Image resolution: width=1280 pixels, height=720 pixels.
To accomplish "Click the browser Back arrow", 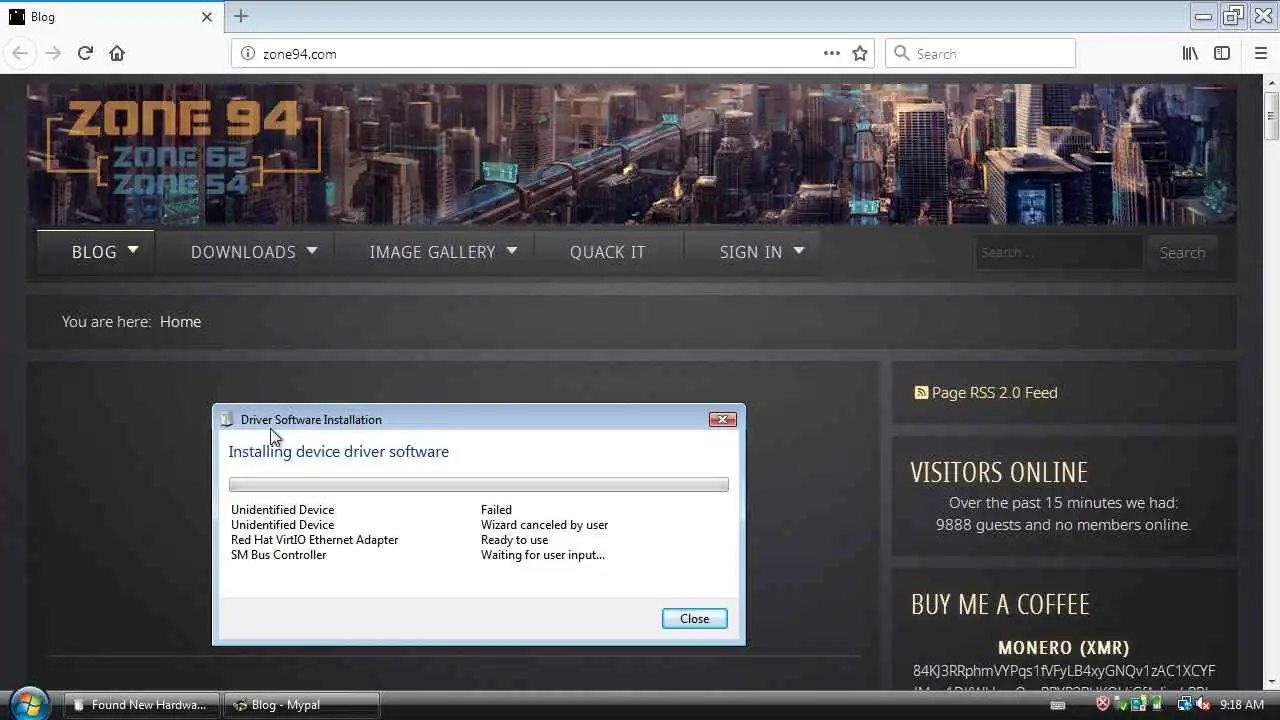I will 20,53.
